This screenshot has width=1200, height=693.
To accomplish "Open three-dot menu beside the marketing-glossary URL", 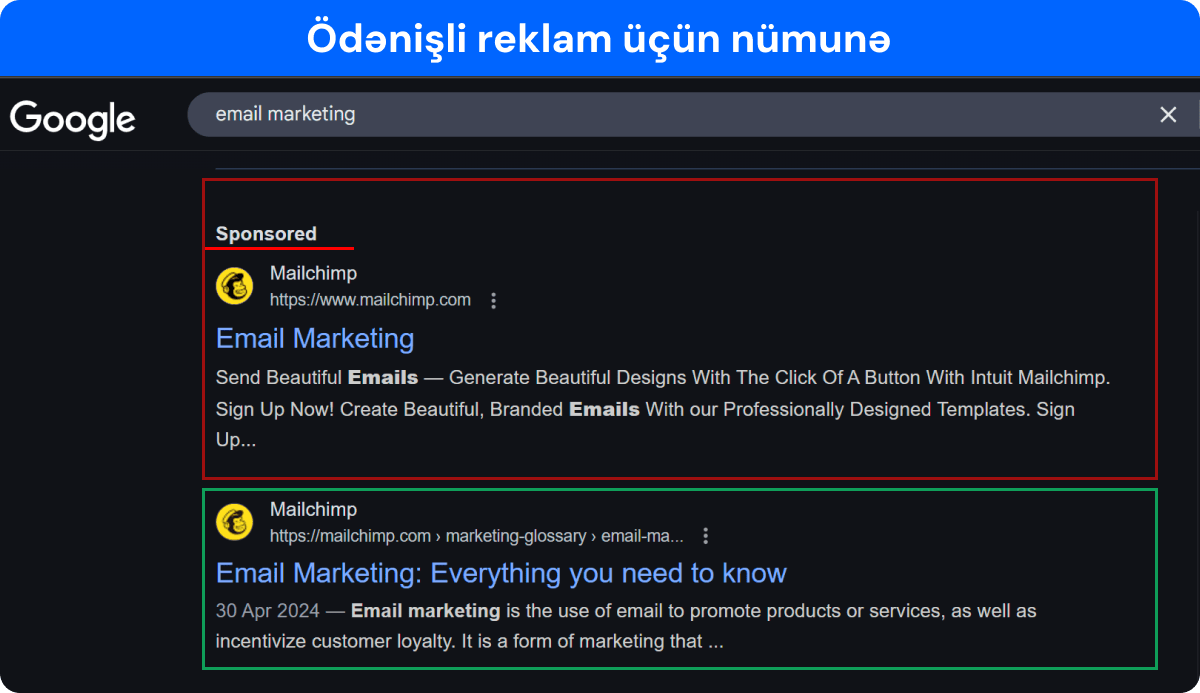I will pyautogui.click(x=706, y=536).
